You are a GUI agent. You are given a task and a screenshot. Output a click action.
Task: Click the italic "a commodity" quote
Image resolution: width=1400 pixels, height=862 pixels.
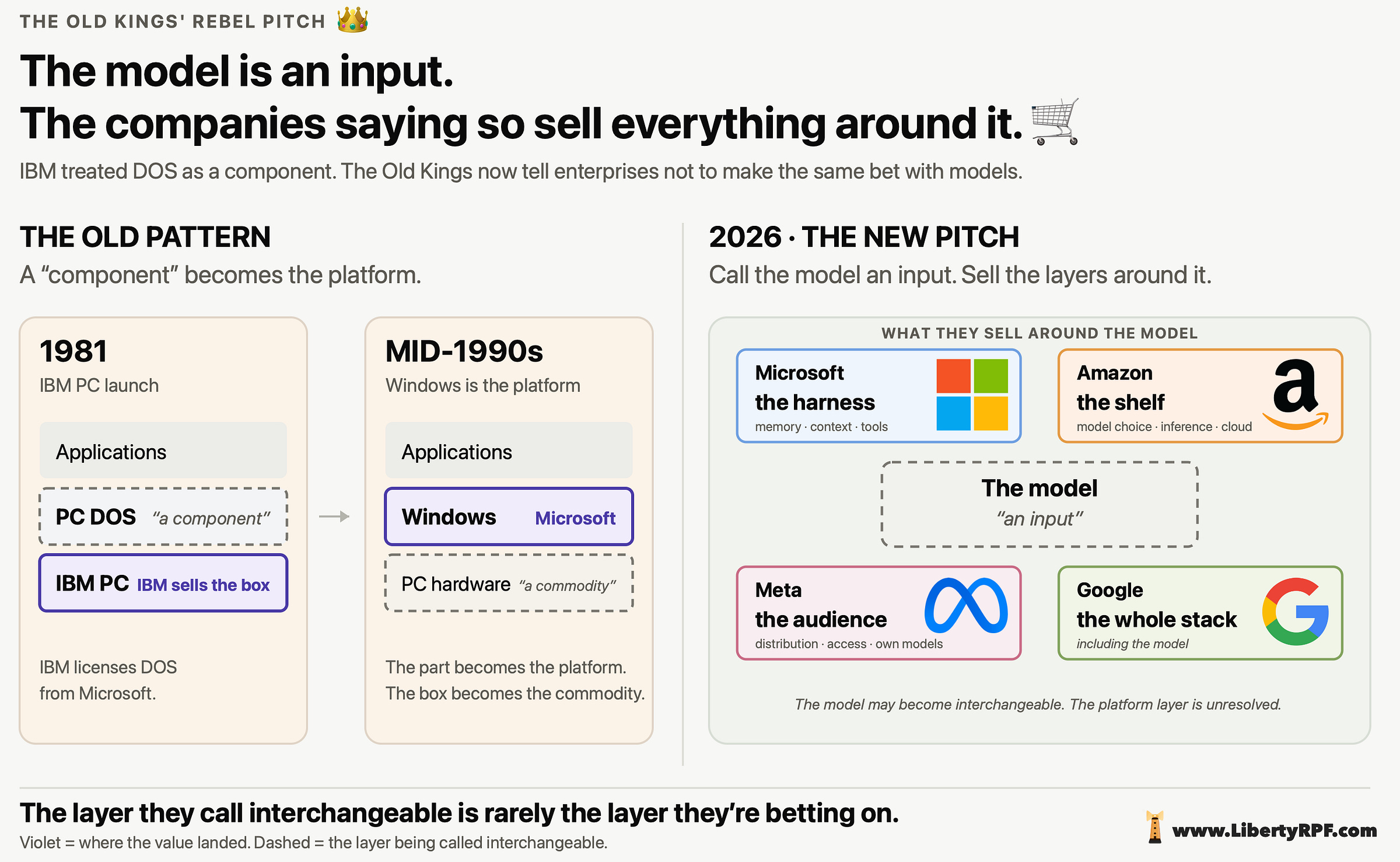(x=568, y=586)
